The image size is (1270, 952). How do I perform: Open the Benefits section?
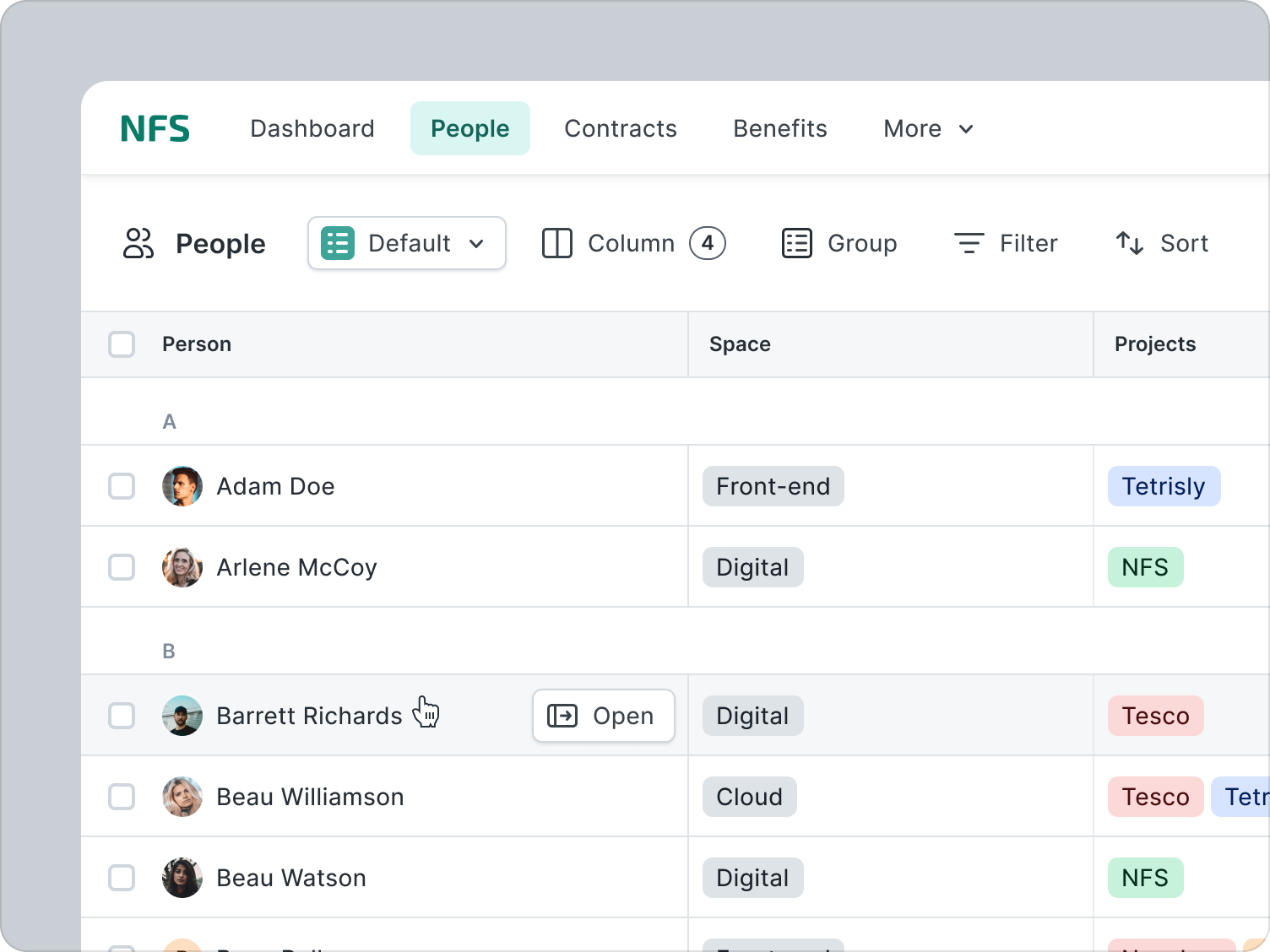coord(779,128)
